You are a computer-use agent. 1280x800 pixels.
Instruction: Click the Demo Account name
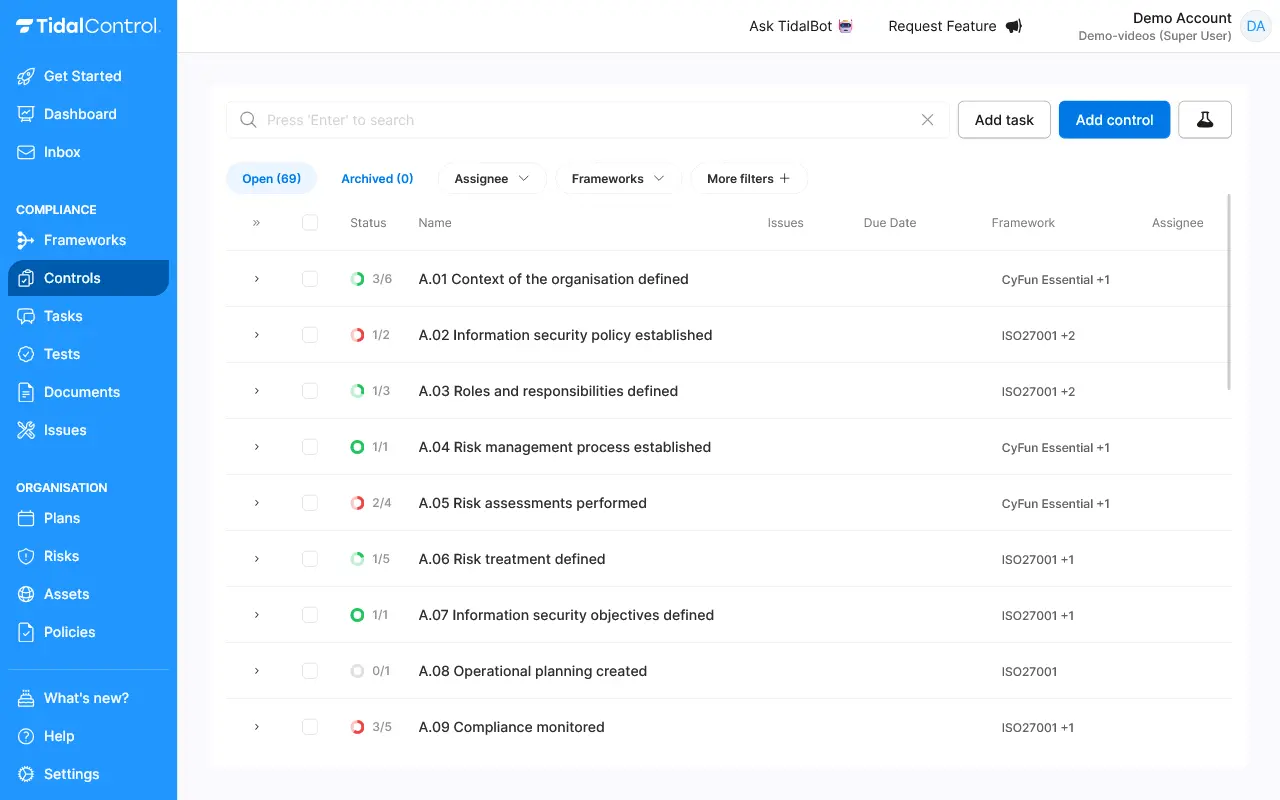[x=1182, y=18]
